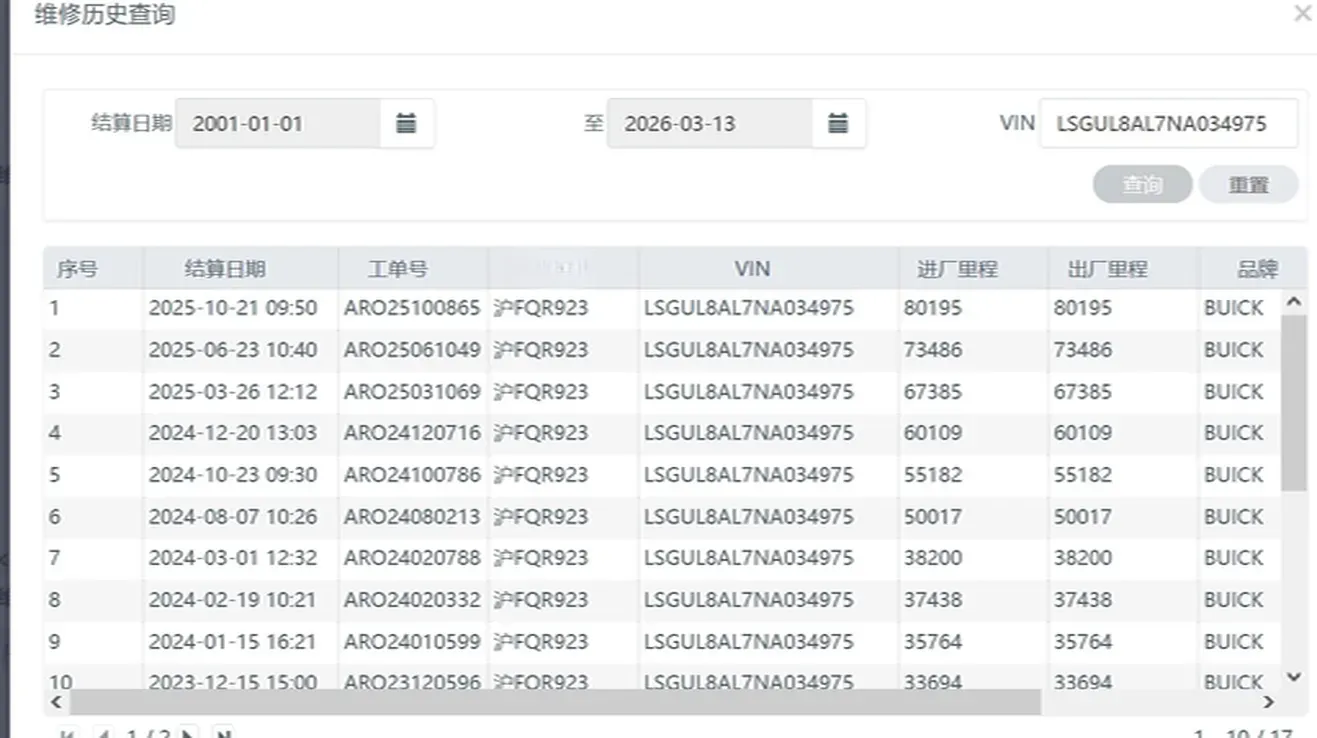
Task: Focus the VIN input field
Action: [x=1168, y=124]
